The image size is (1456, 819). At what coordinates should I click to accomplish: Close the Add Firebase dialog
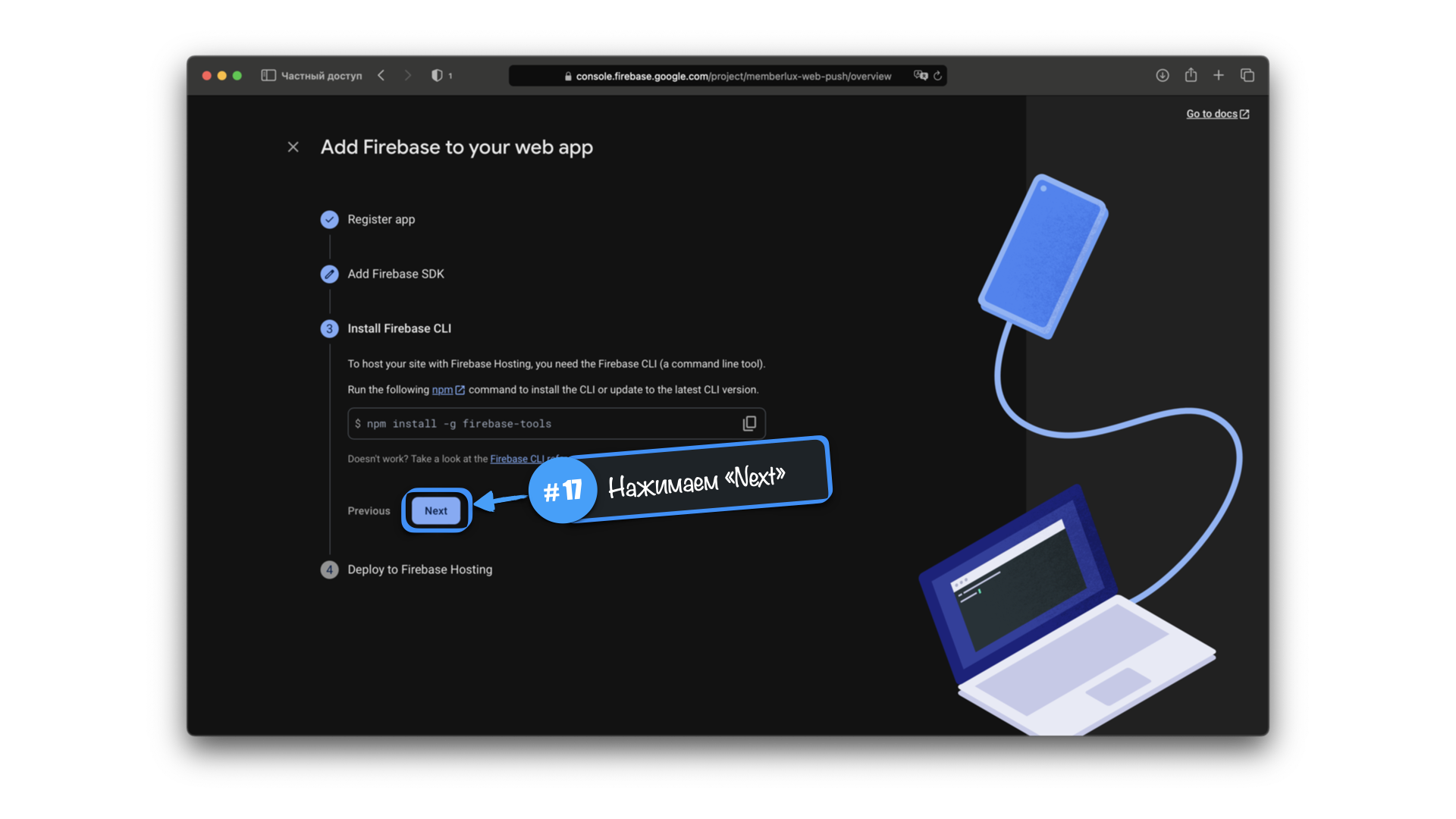click(293, 147)
